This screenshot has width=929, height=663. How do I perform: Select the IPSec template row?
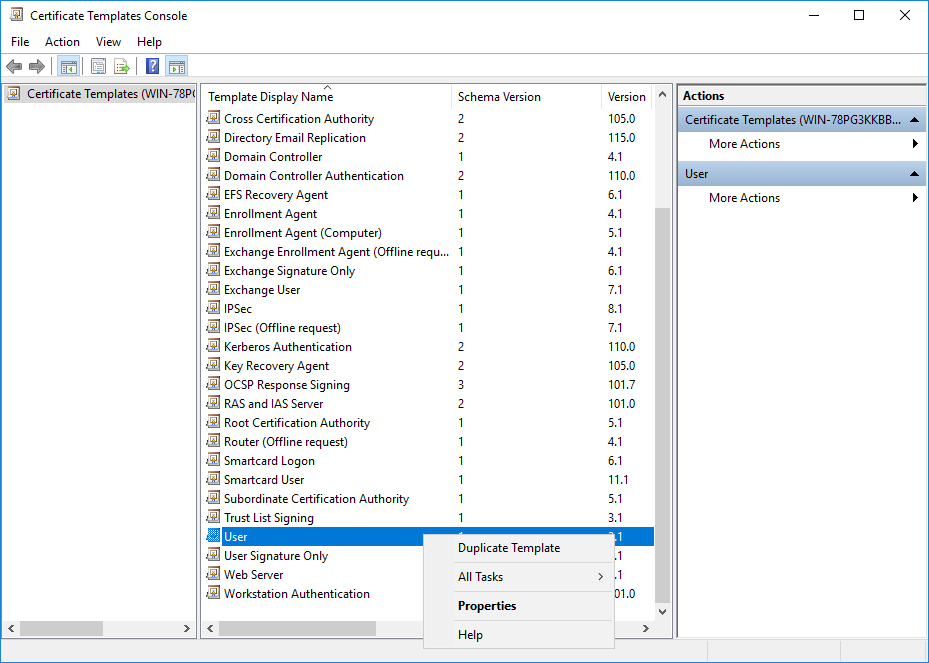(x=429, y=309)
